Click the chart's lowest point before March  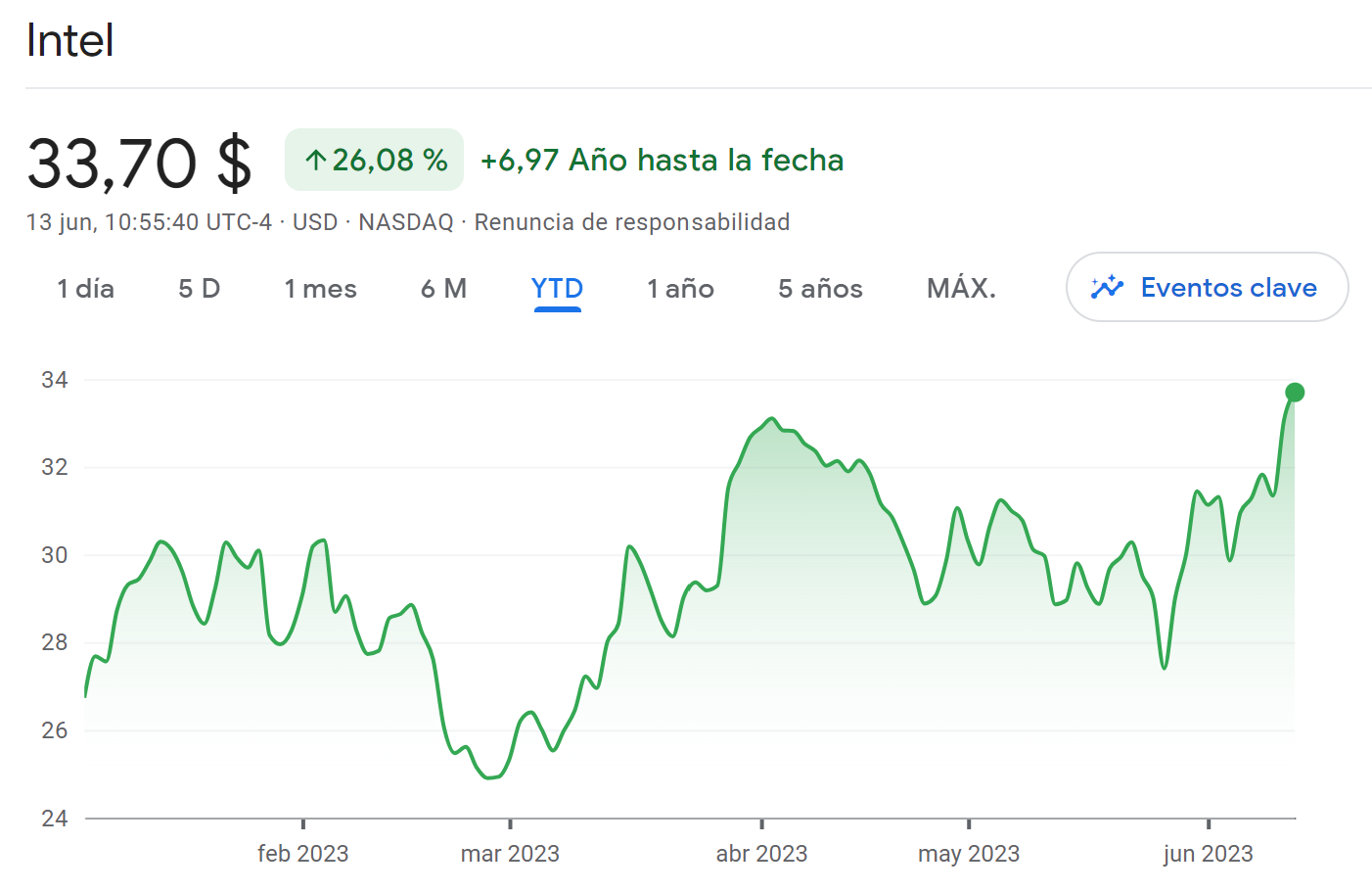click(489, 777)
